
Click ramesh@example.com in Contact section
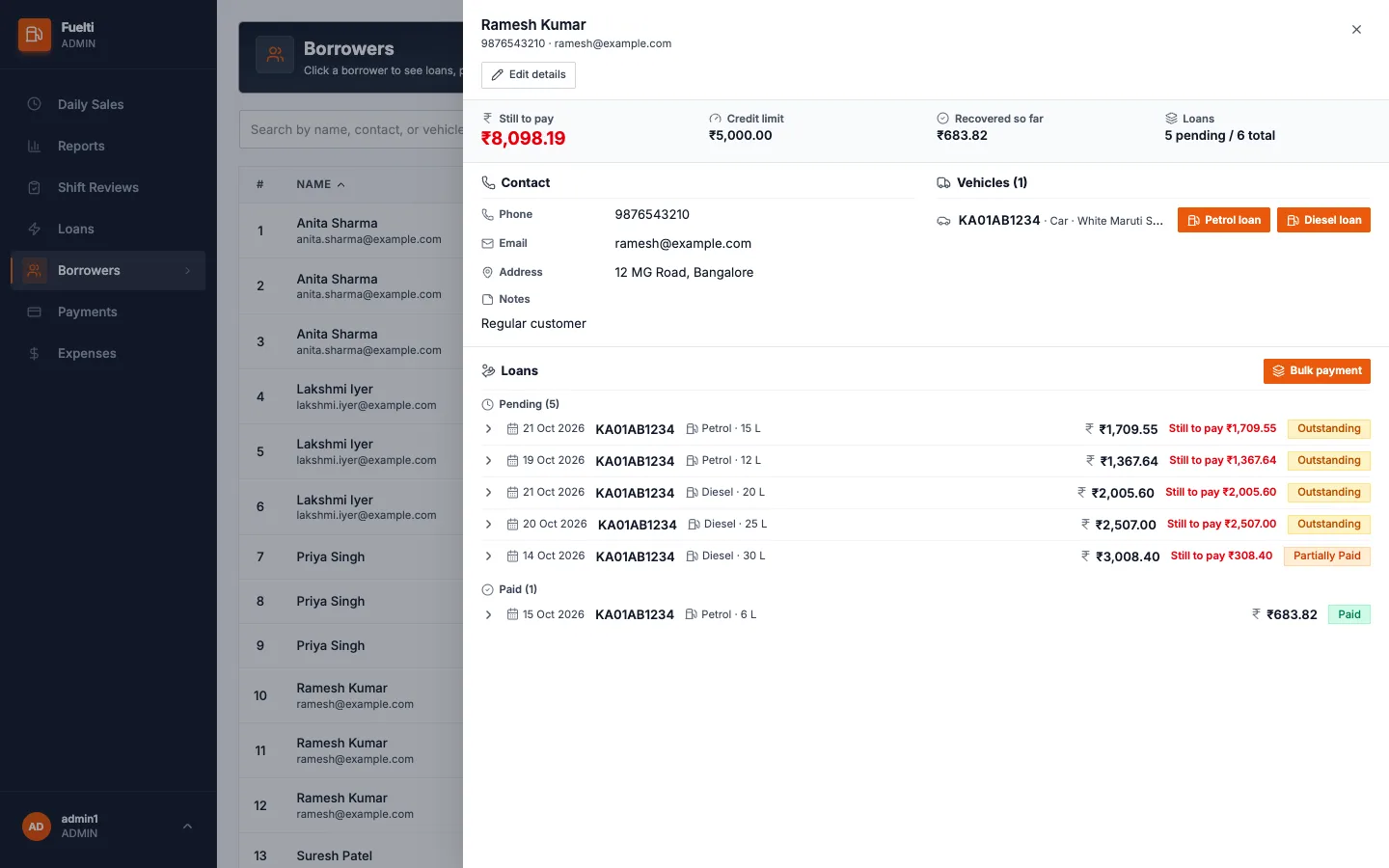[x=683, y=244]
